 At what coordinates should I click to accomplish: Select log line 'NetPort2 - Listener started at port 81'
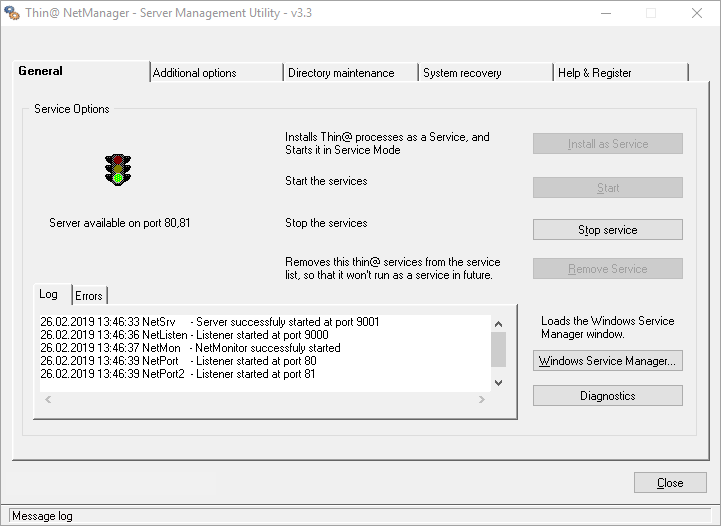click(x=178, y=374)
